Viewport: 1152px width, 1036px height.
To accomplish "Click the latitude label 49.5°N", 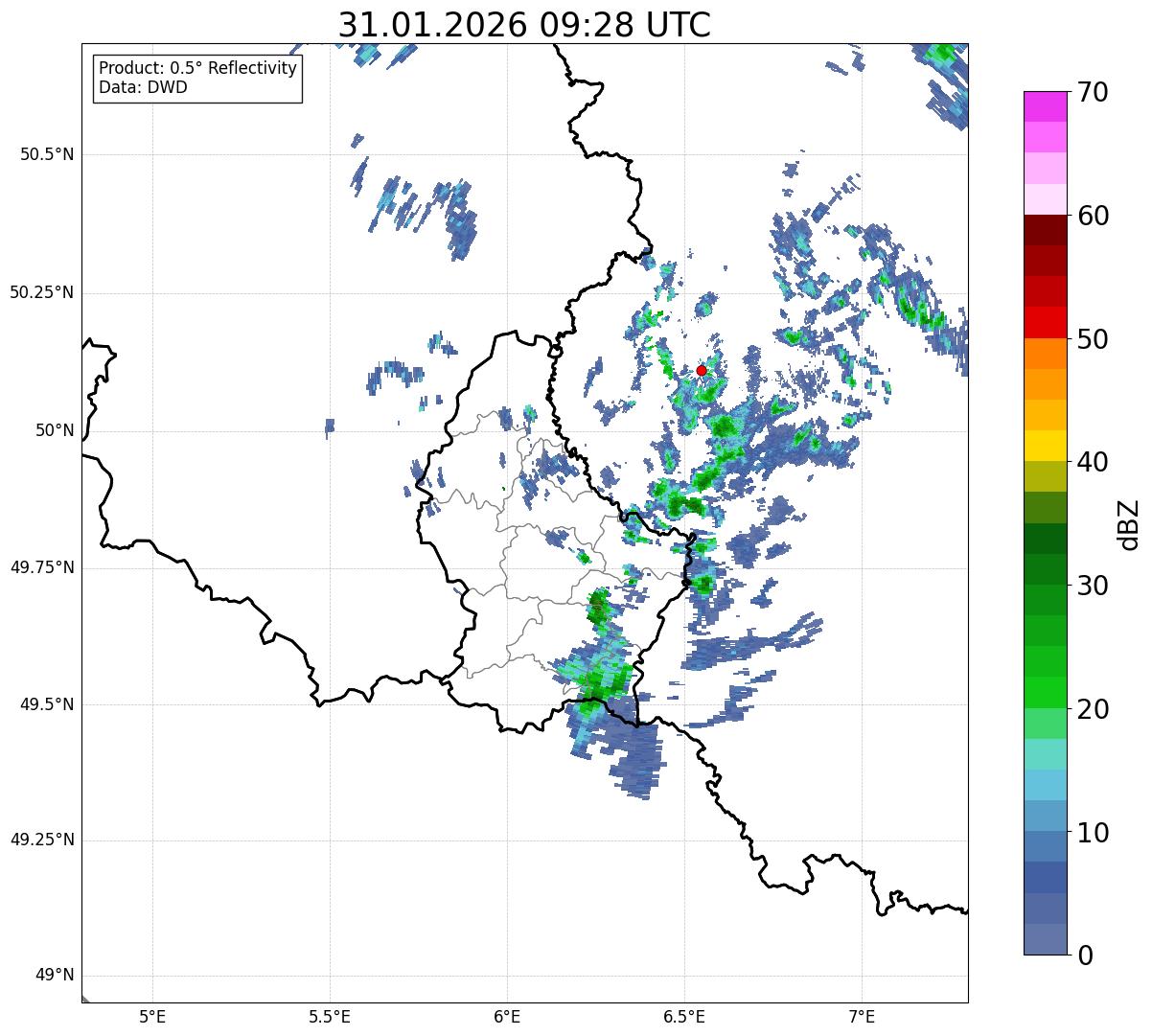I will [47, 704].
